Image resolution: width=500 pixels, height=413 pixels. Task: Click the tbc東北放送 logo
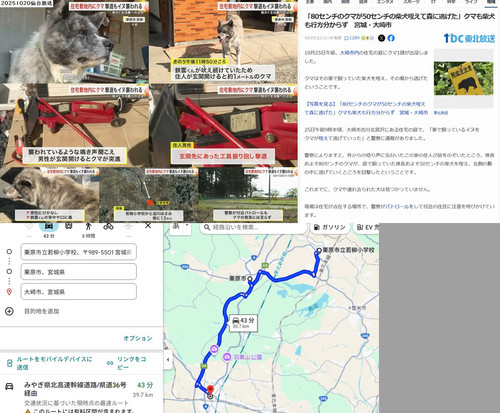469,38
